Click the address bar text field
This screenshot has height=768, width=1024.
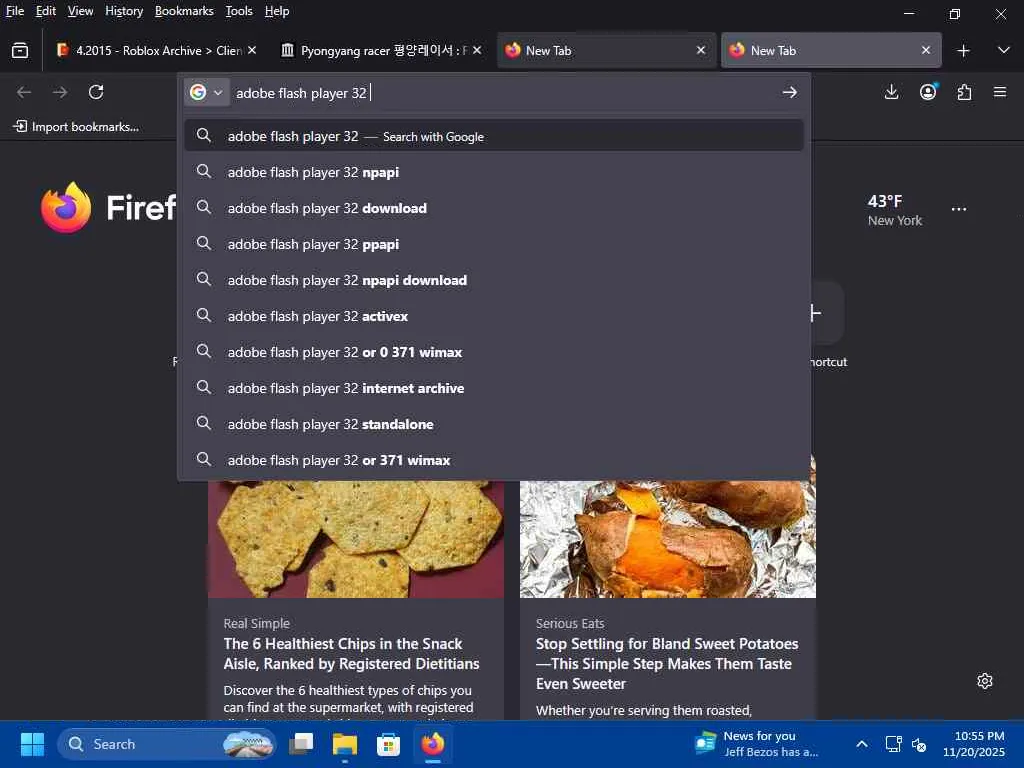[x=503, y=93]
